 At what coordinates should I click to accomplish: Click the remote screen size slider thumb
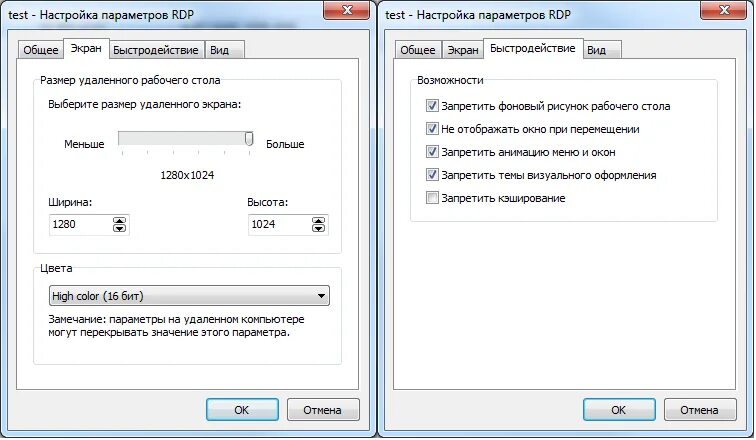click(249, 139)
